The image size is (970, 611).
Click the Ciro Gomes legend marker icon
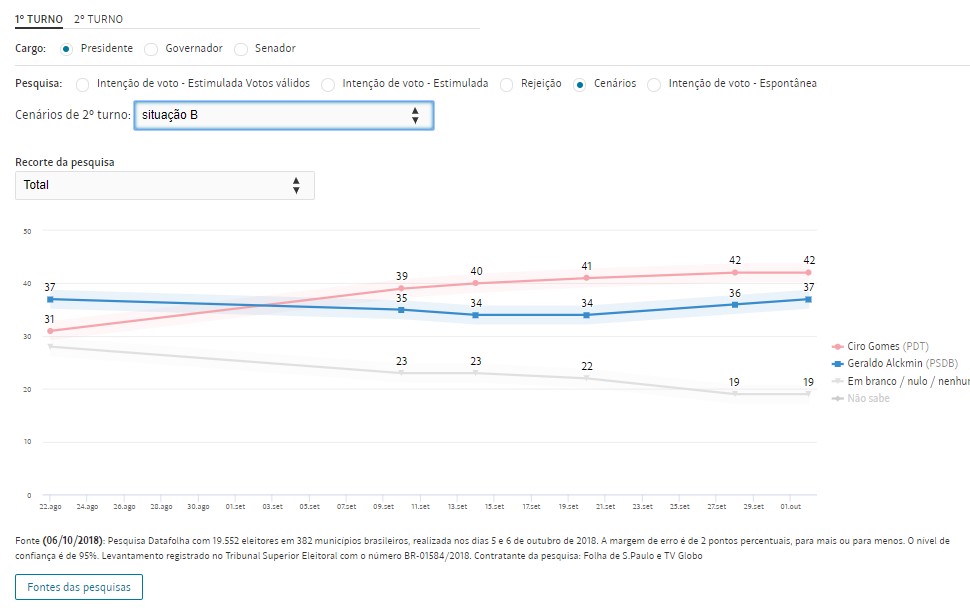tap(837, 347)
